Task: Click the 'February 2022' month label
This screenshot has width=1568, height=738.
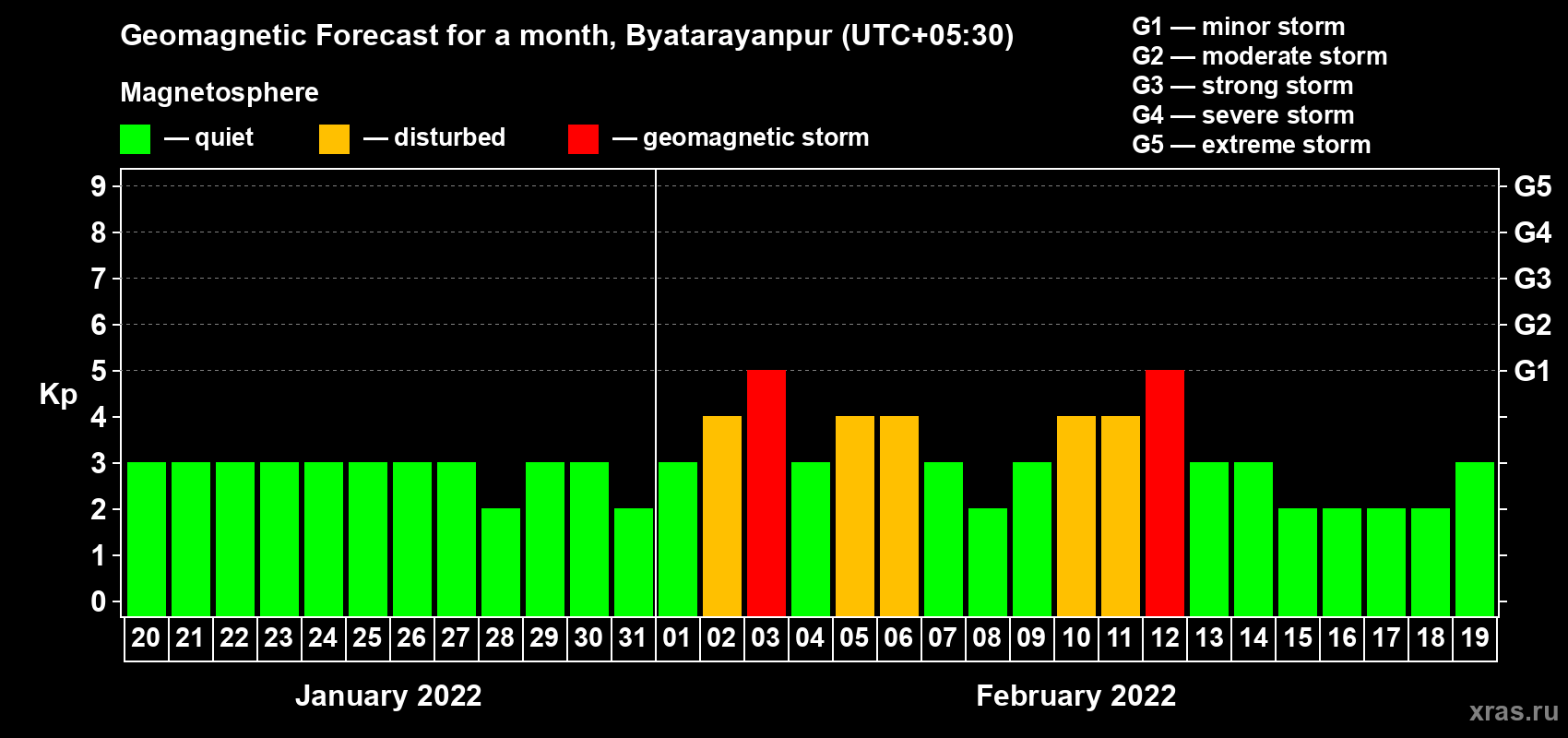Action: point(1076,696)
